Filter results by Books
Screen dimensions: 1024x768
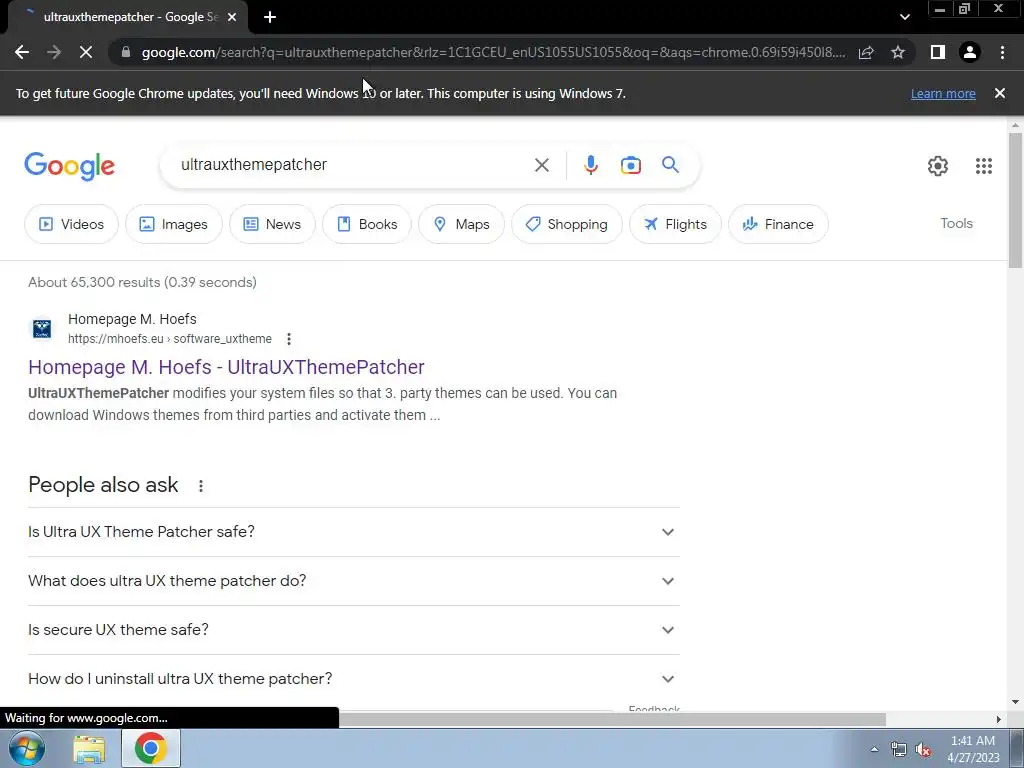click(x=367, y=224)
